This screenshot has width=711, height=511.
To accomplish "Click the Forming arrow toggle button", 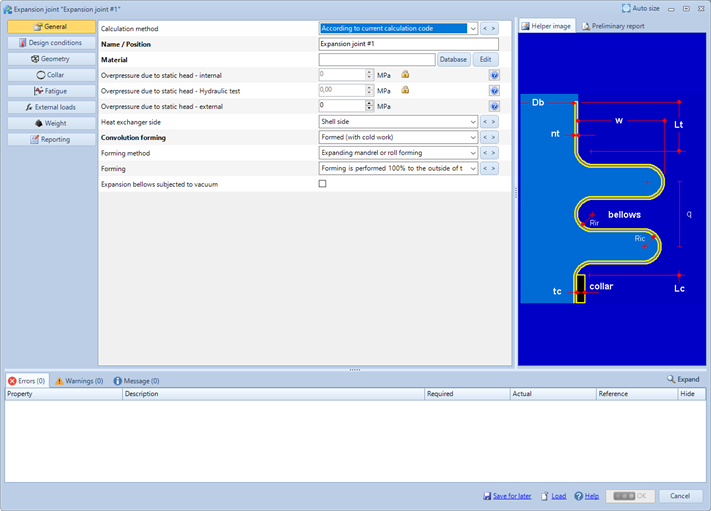I will [489, 169].
